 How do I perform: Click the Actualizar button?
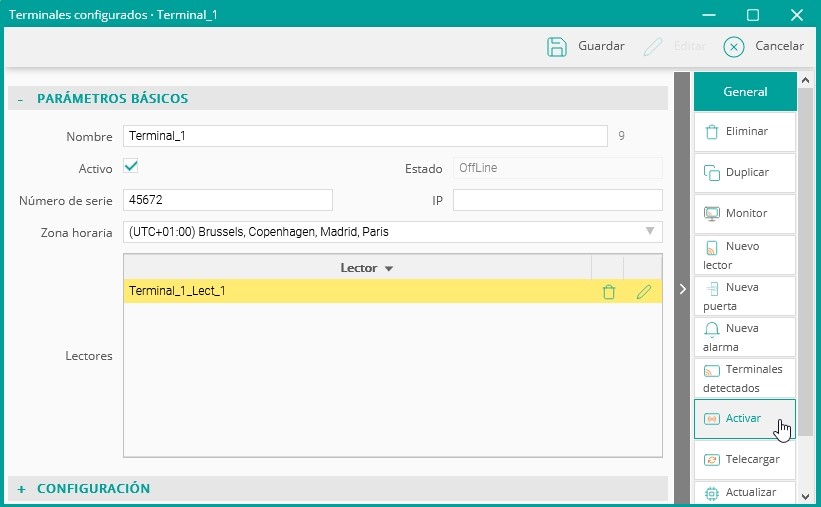[x=745, y=492]
